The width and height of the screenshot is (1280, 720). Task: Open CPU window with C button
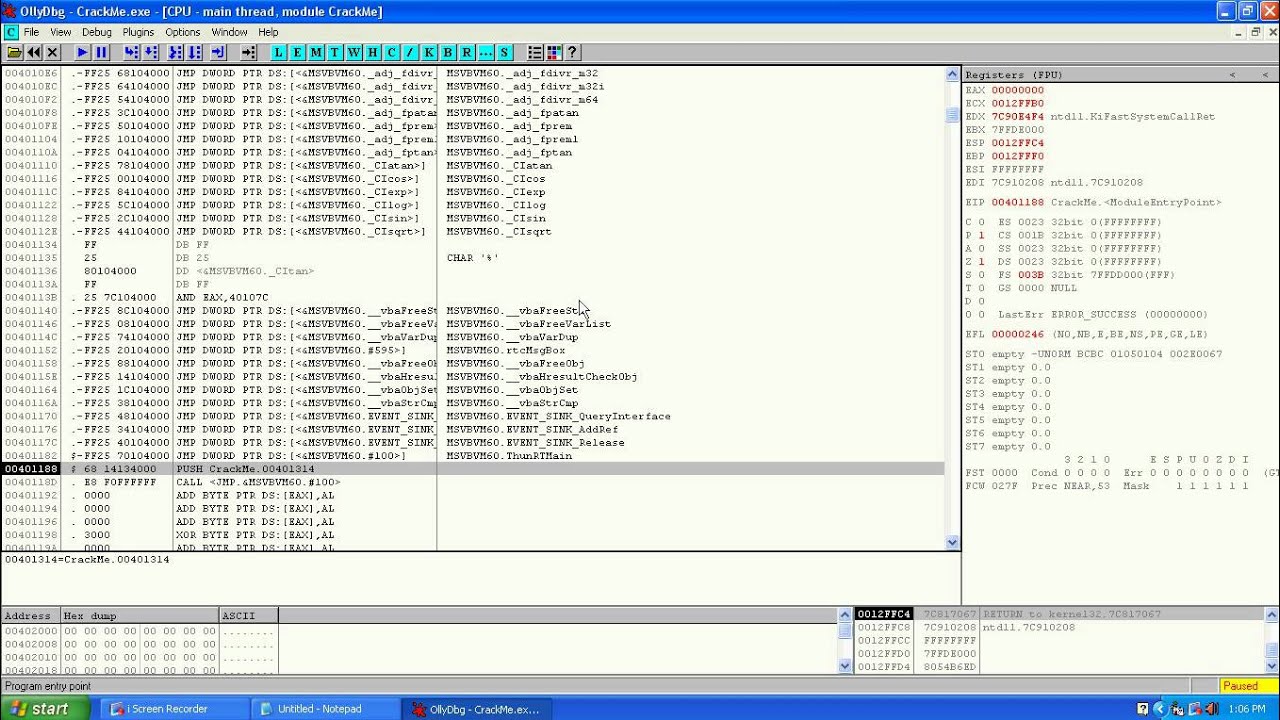pos(391,52)
